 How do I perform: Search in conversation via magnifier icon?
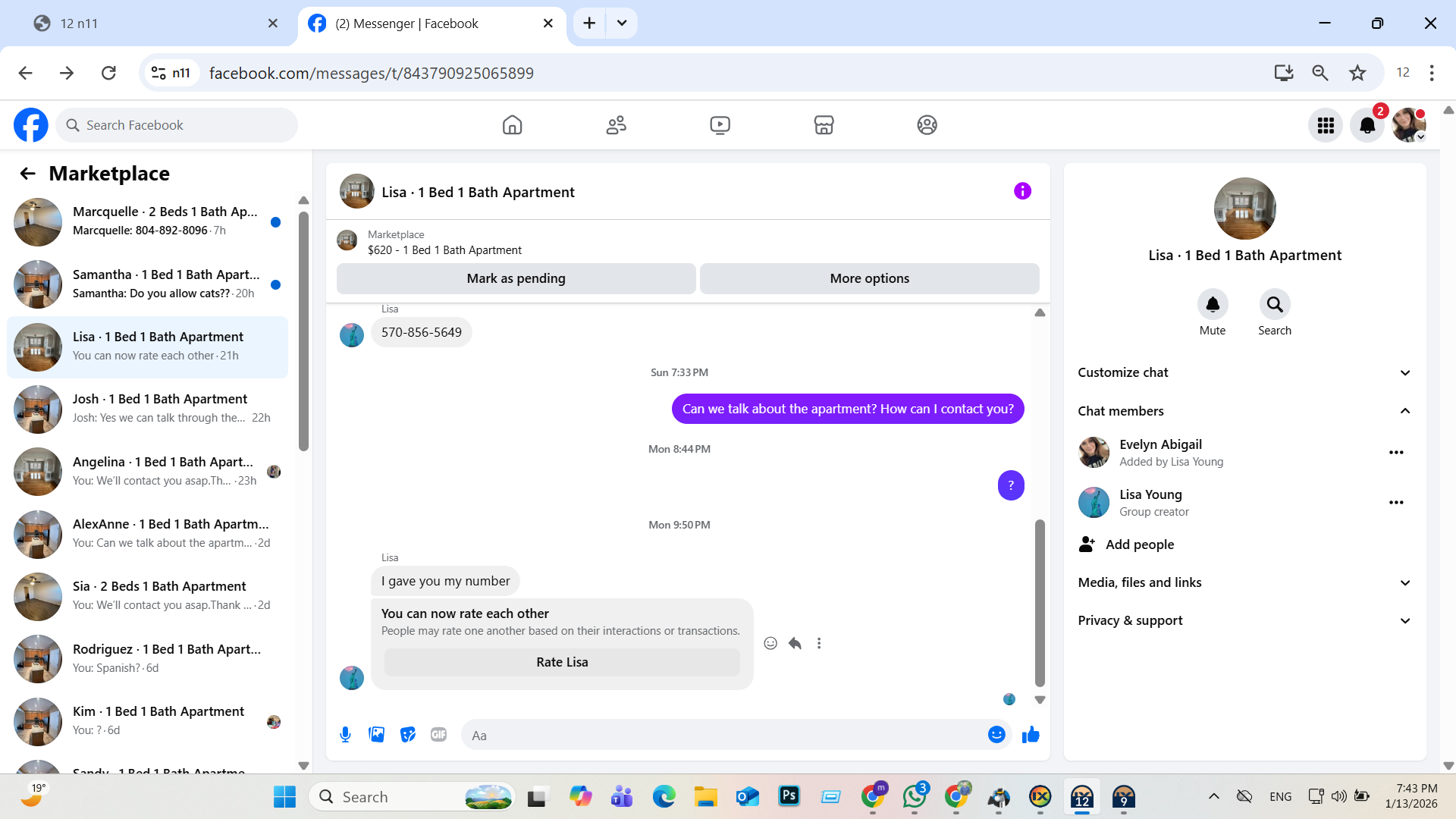tap(1274, 305)
